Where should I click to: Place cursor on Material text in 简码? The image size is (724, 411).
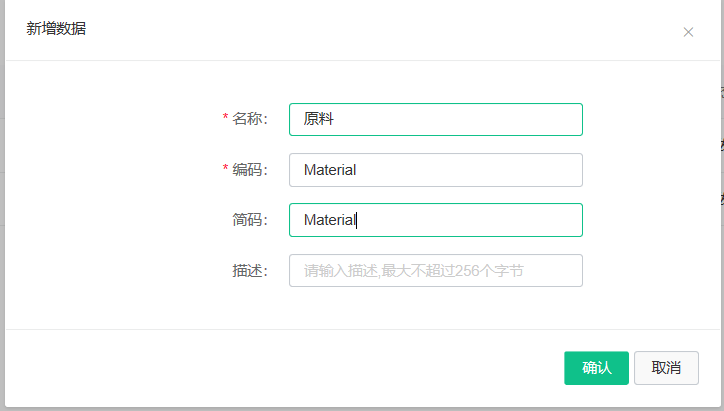[x=330, y=219]
